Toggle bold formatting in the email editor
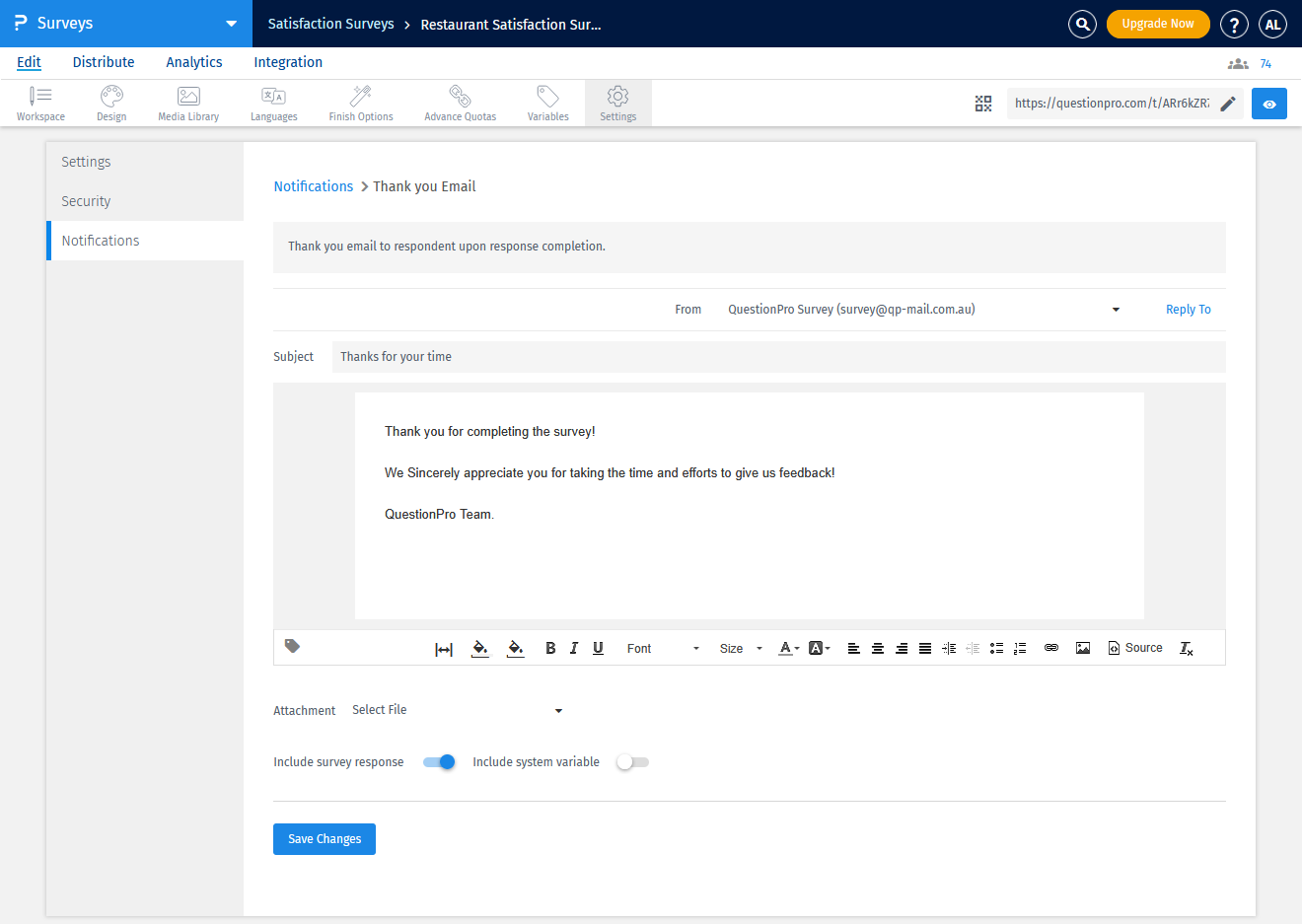Viewport: 1302px width, 924px height. tap(550, 648)
